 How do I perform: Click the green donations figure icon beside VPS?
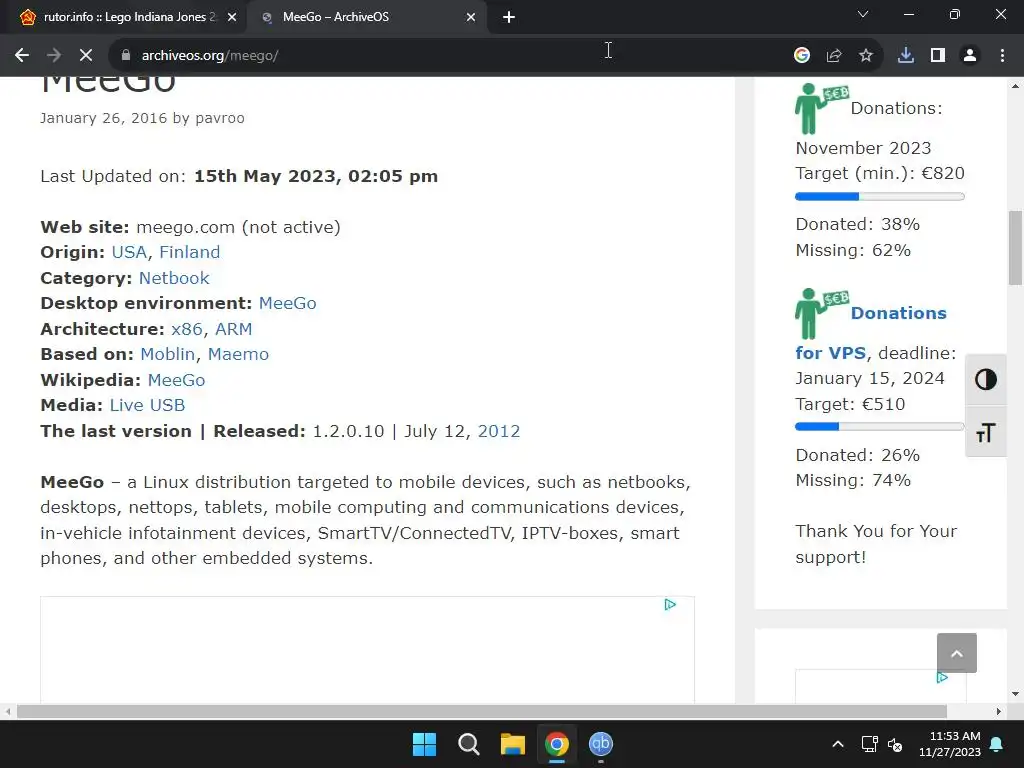(x=821, y=313)
